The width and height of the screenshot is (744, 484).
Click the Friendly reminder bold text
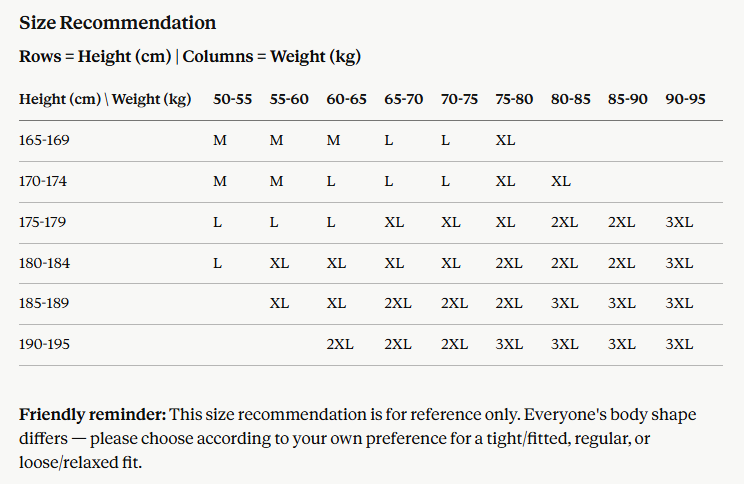(x=93, y=414)
